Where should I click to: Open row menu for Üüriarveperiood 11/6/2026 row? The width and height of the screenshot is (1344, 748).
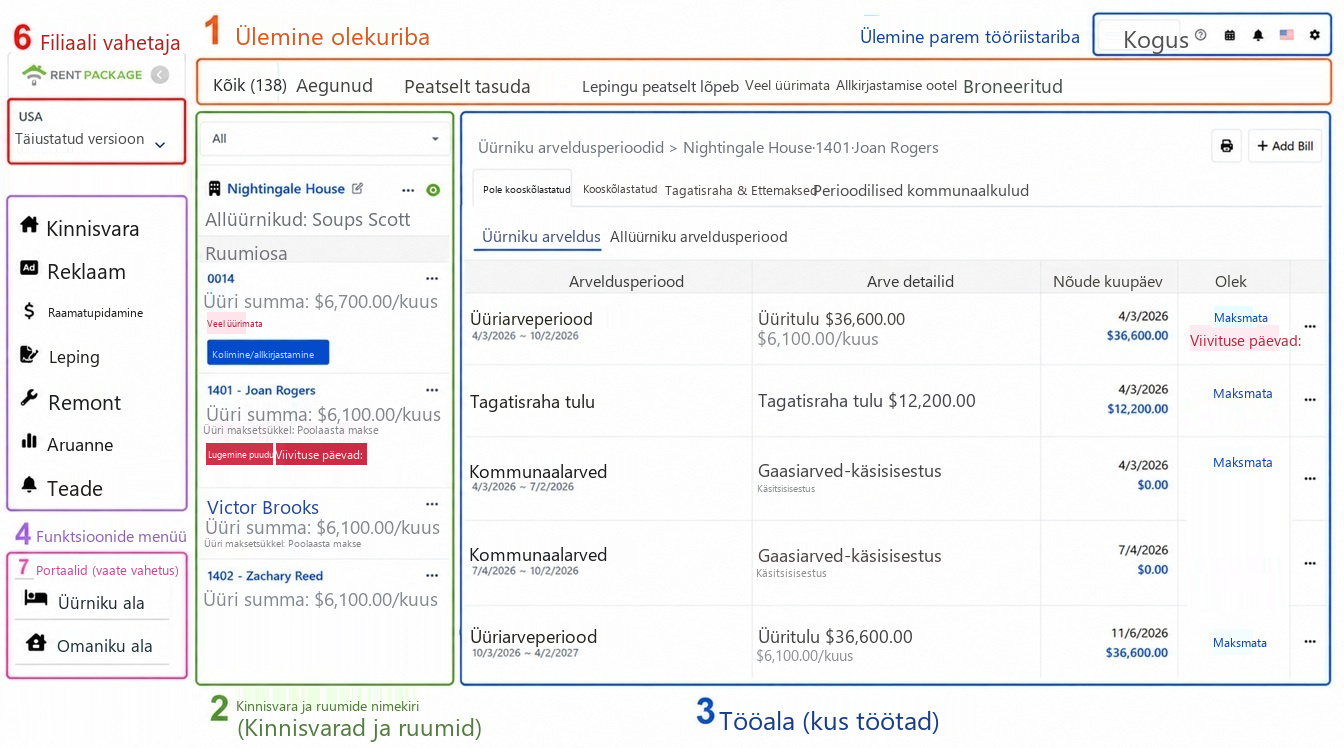coord(1310,642)
